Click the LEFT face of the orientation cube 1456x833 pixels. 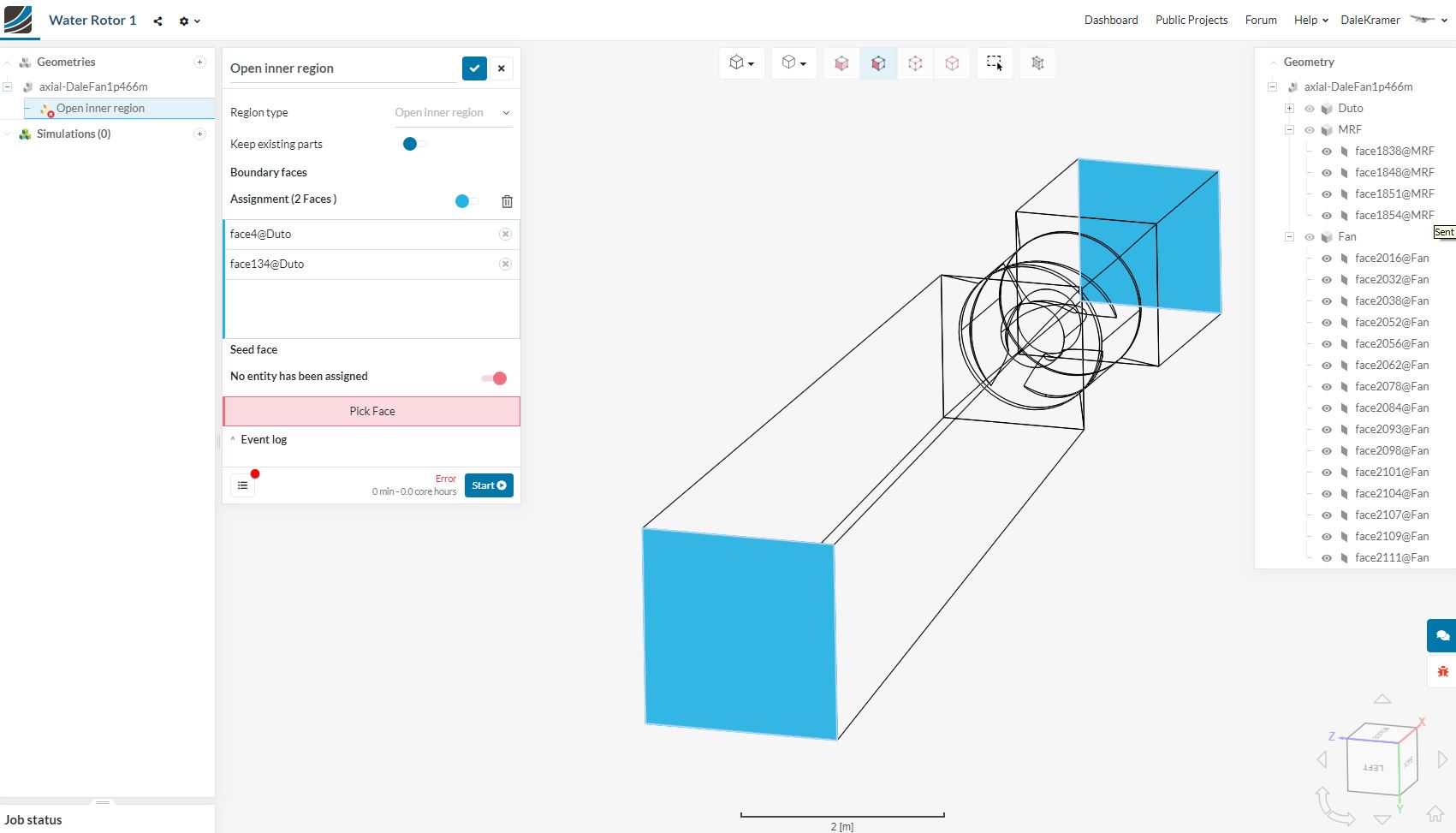[x=1373, y=767]
